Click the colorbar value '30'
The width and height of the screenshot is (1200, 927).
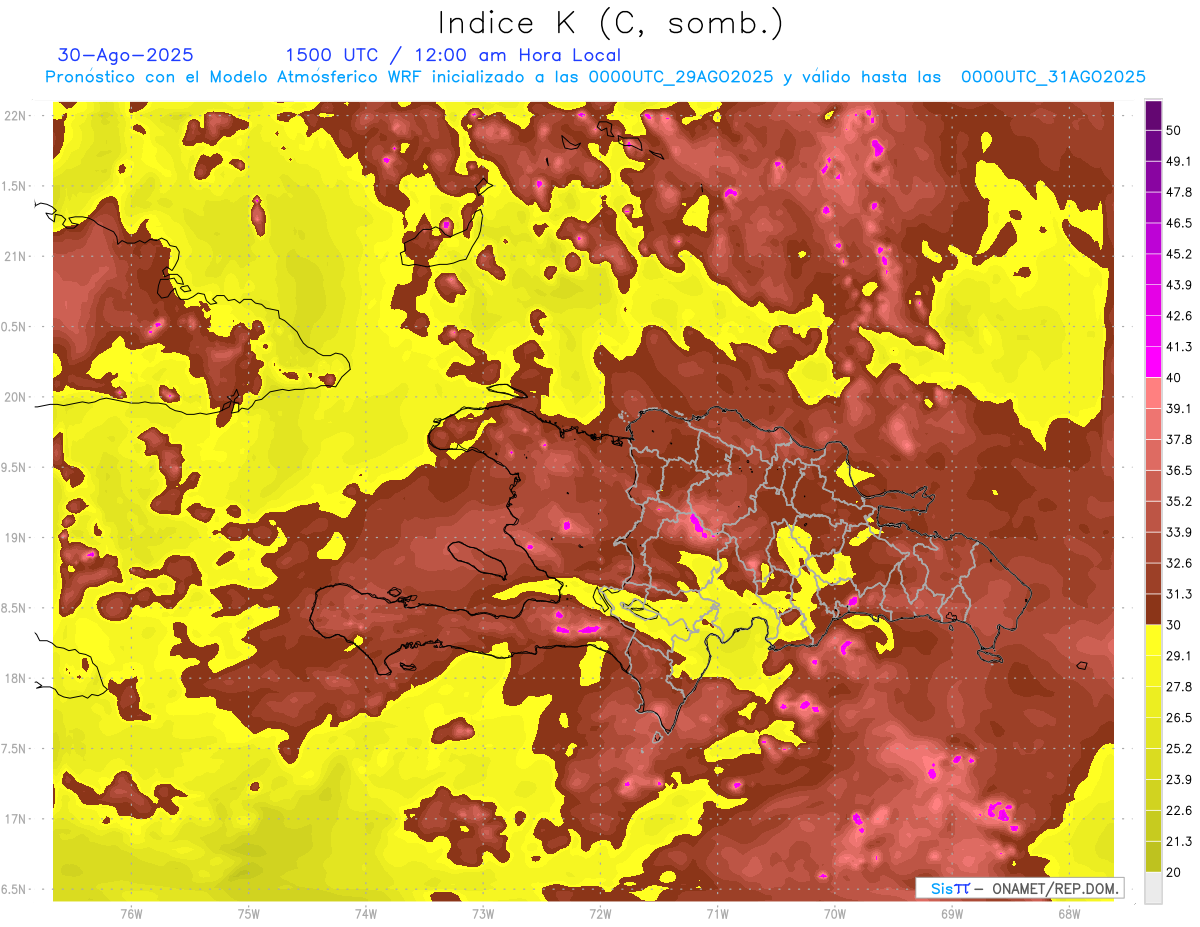(1175, 625)
